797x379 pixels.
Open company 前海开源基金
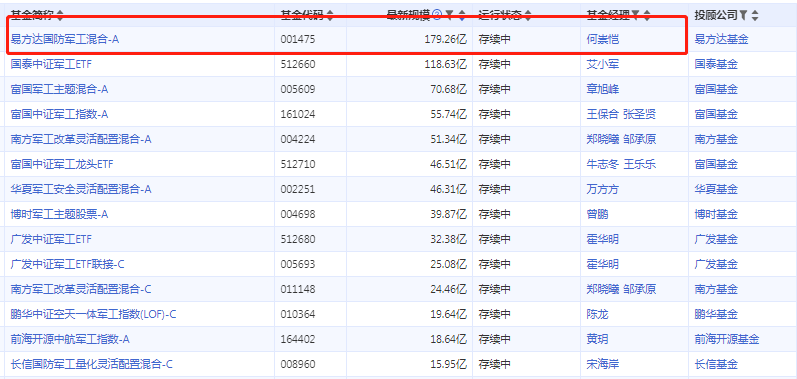point(727,339)
